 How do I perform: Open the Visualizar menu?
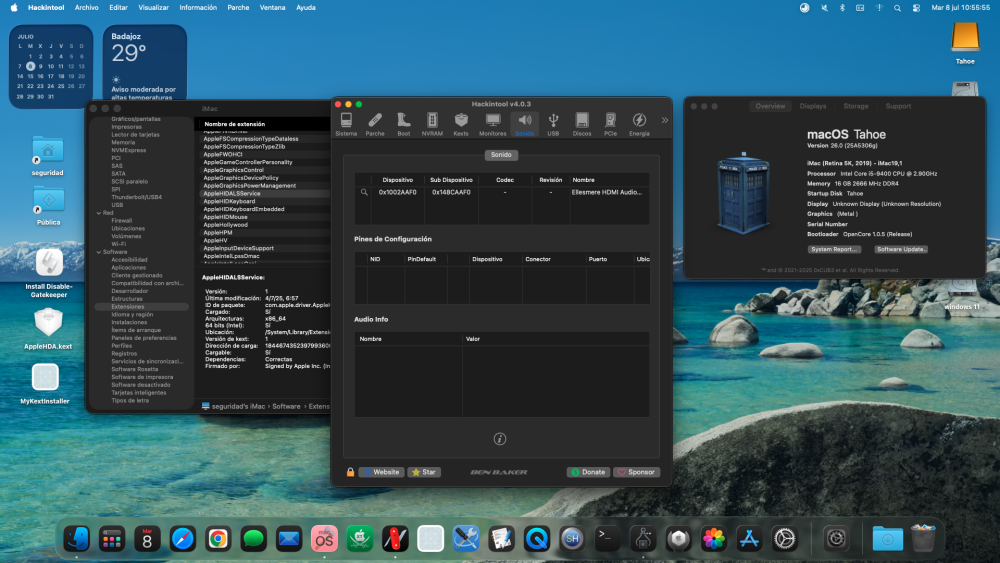coord(154,8)
